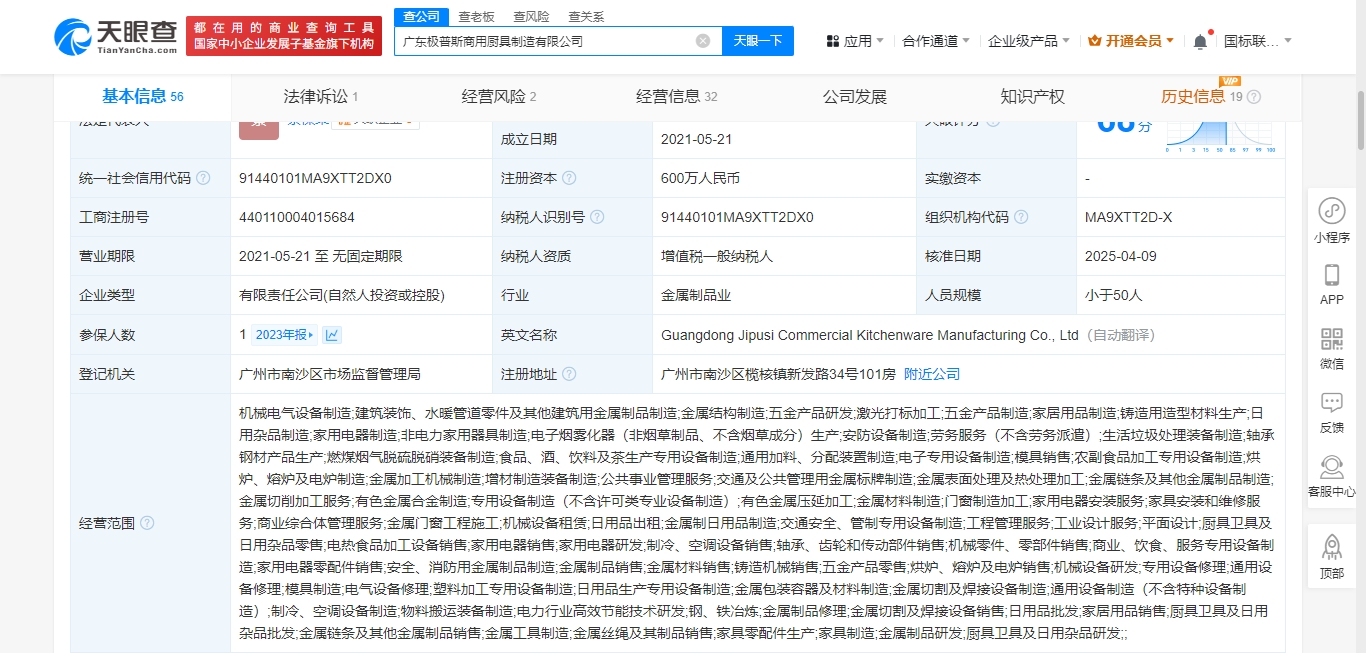Open the 知识产权 tab
The image size is (1366, 653).
(x=1033, y=97)
